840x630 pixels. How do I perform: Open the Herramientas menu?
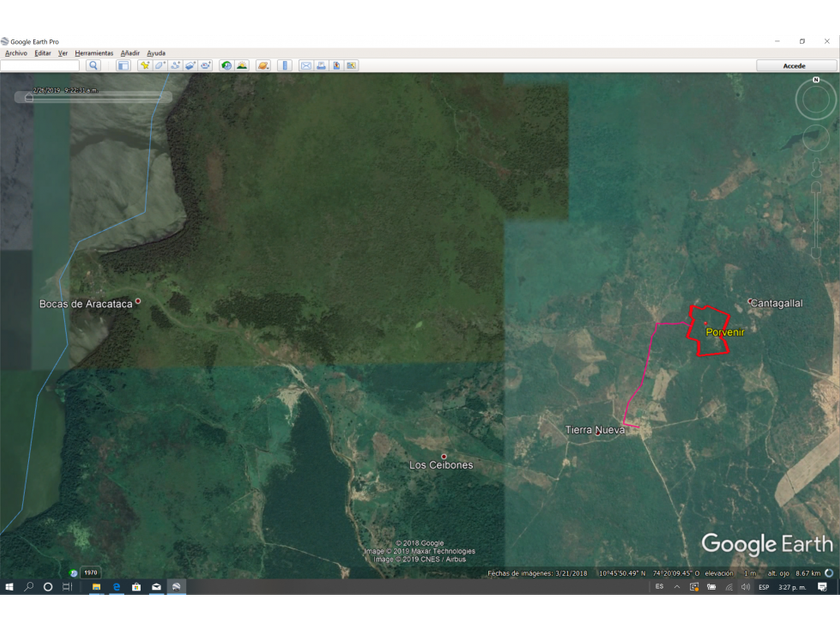click(94, 53)
